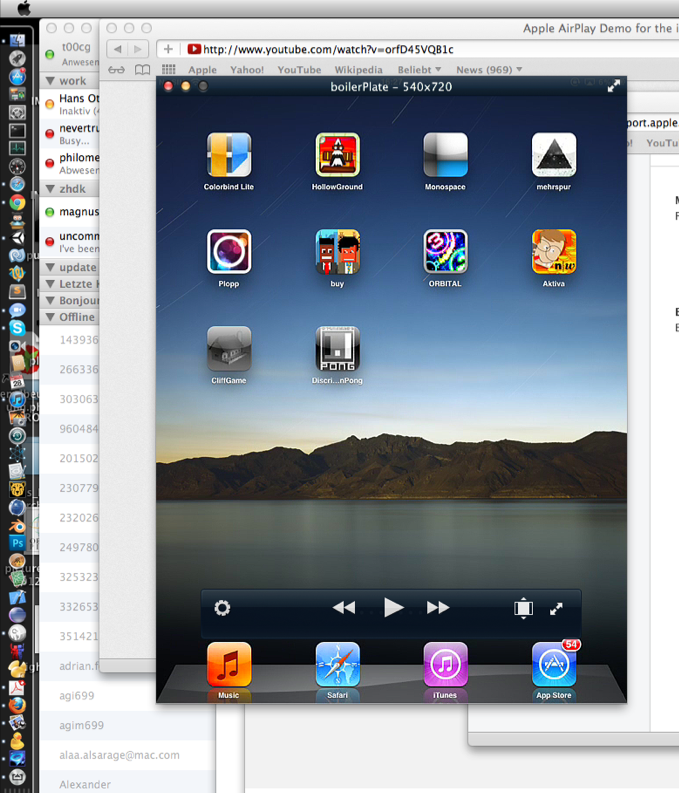Expand the Beliebt bookmarks dropdown

[x=419, y=70]
